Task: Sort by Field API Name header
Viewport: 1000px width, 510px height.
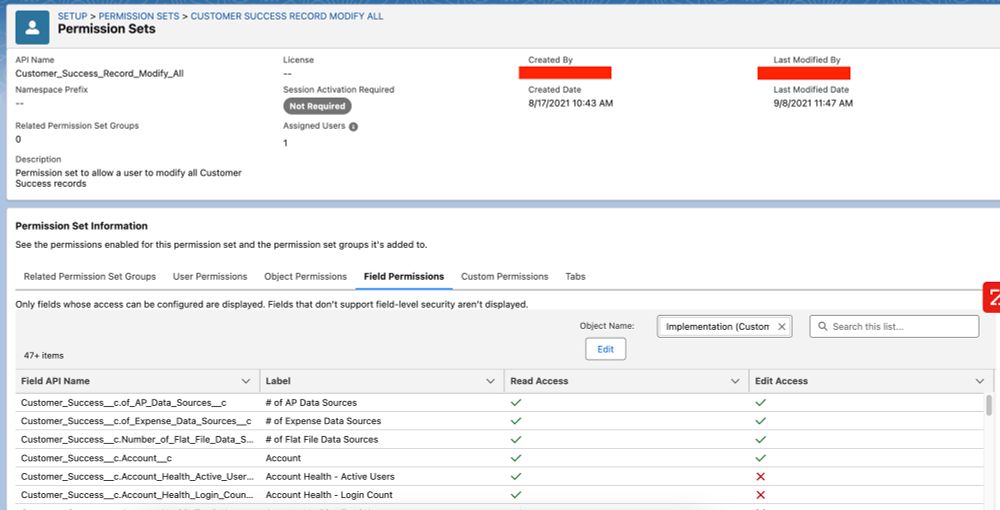Action: point(55,381)
